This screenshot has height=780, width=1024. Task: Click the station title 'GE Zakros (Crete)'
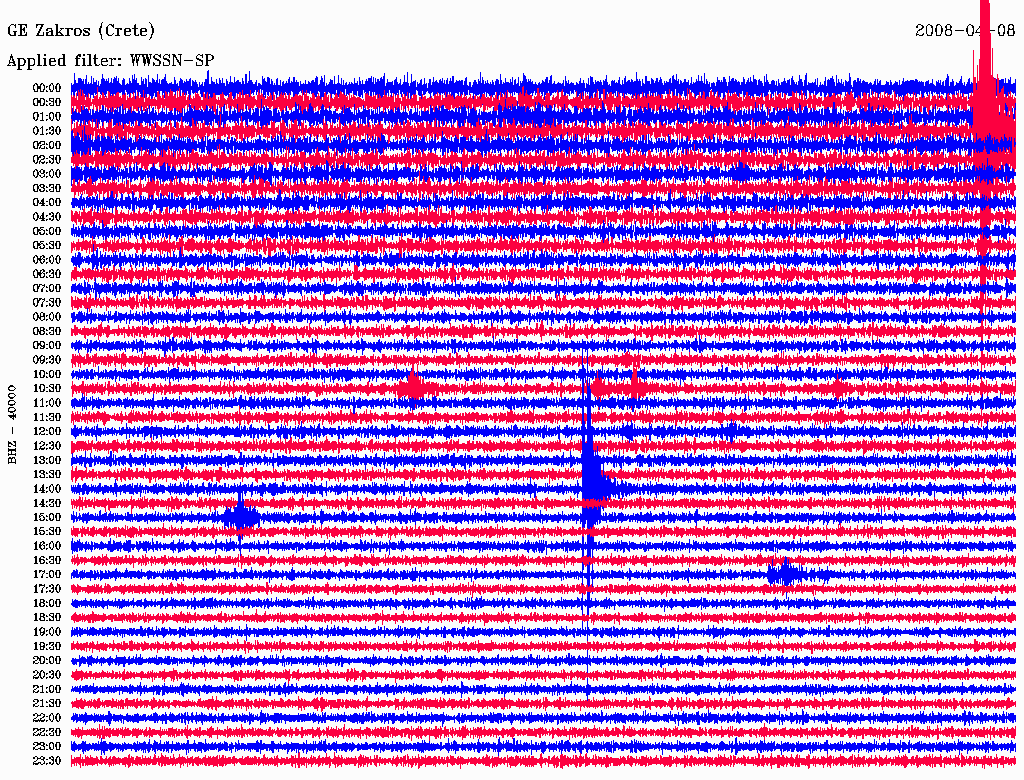point(81,31)
